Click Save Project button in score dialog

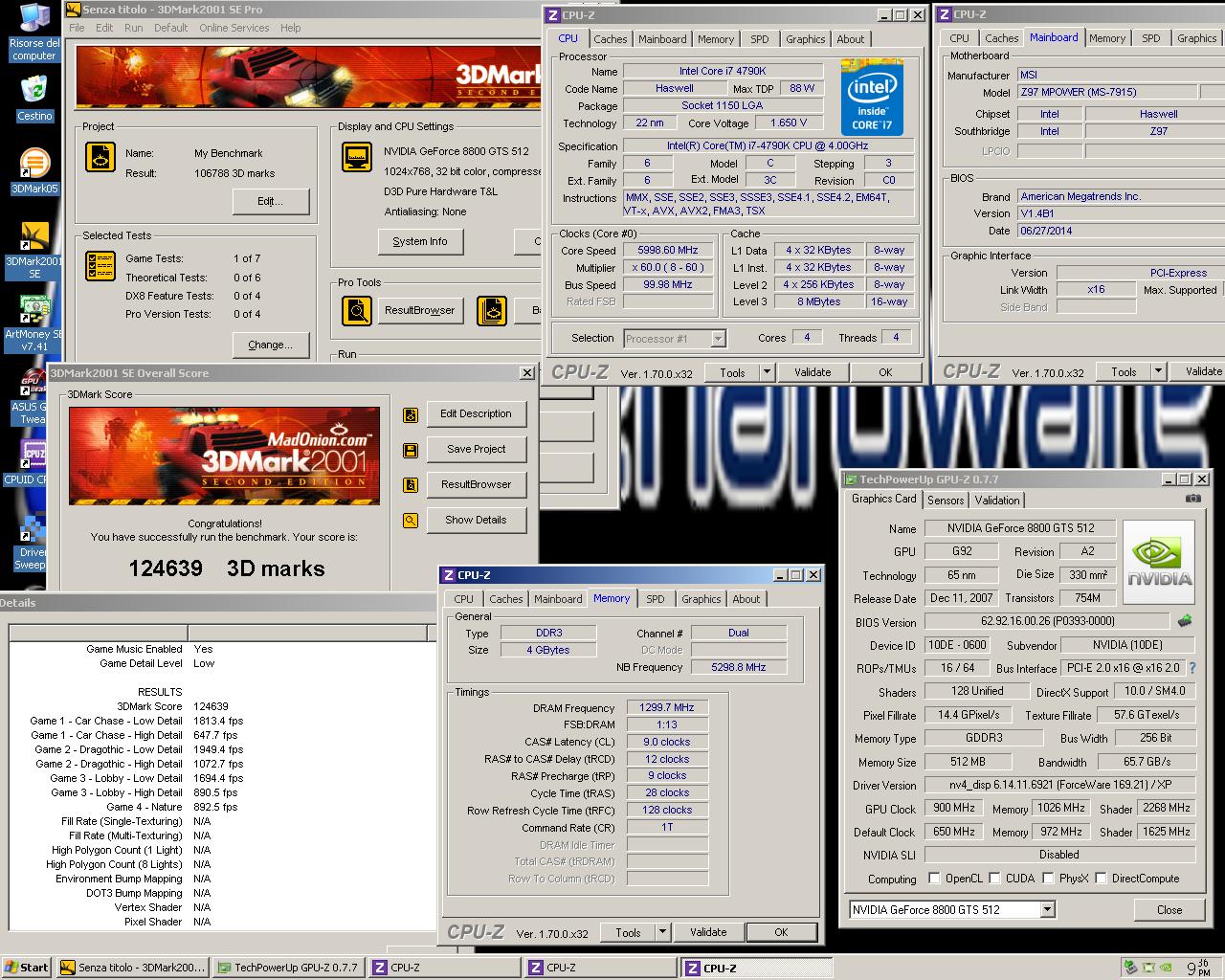click(x=476, y=450)
